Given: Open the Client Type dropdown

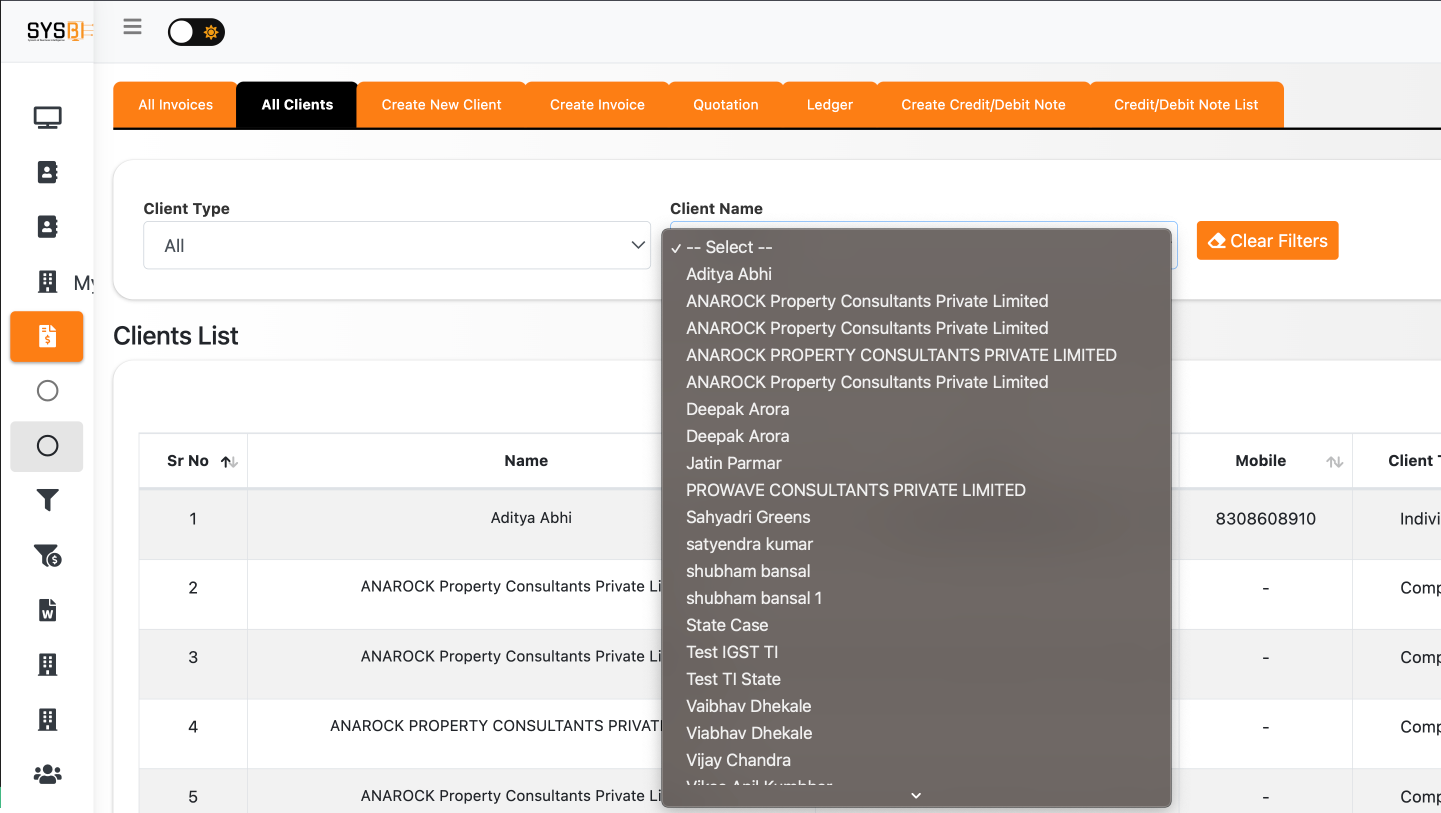Looking at the screenshot, I should (x=397, y=246).
